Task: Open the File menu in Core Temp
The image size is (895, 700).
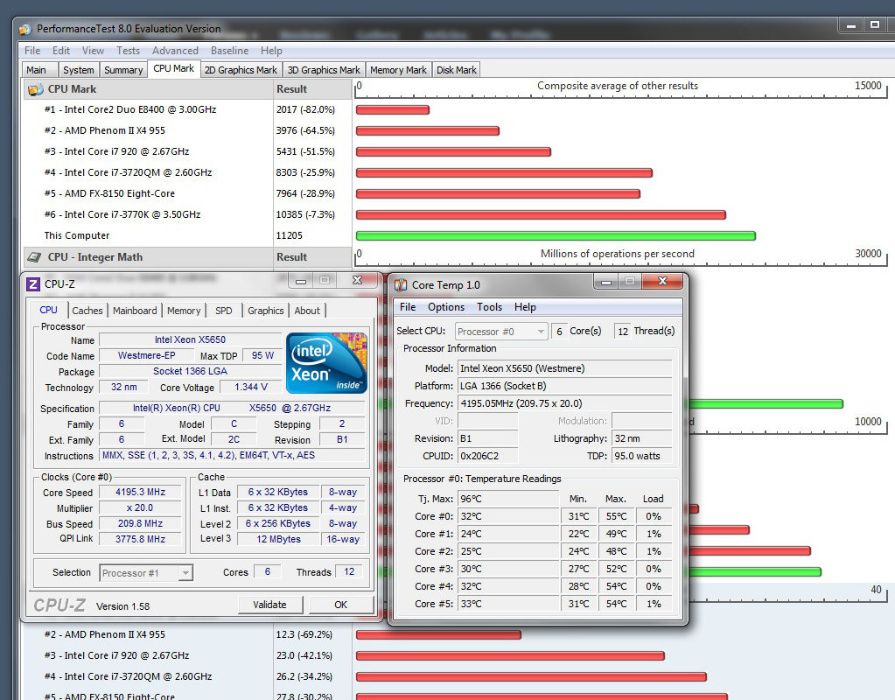Action: click(408, 307)
